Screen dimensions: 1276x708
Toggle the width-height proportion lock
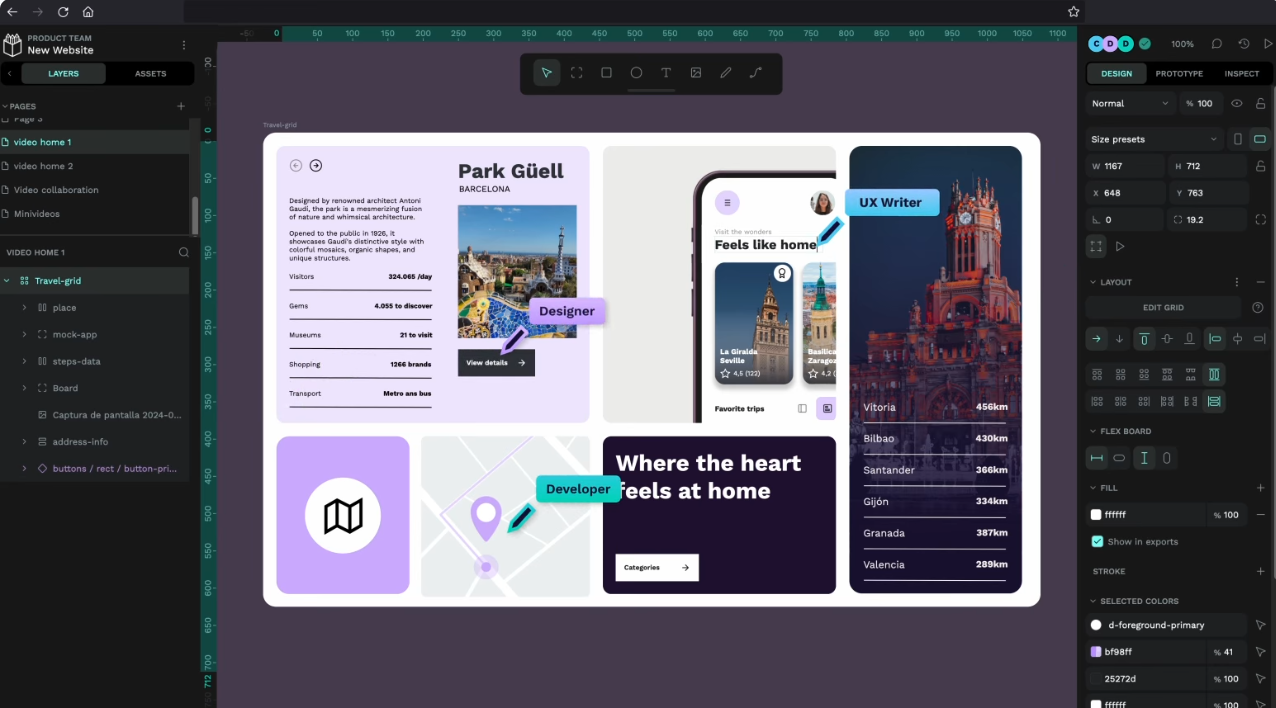tap(1260, 166)
